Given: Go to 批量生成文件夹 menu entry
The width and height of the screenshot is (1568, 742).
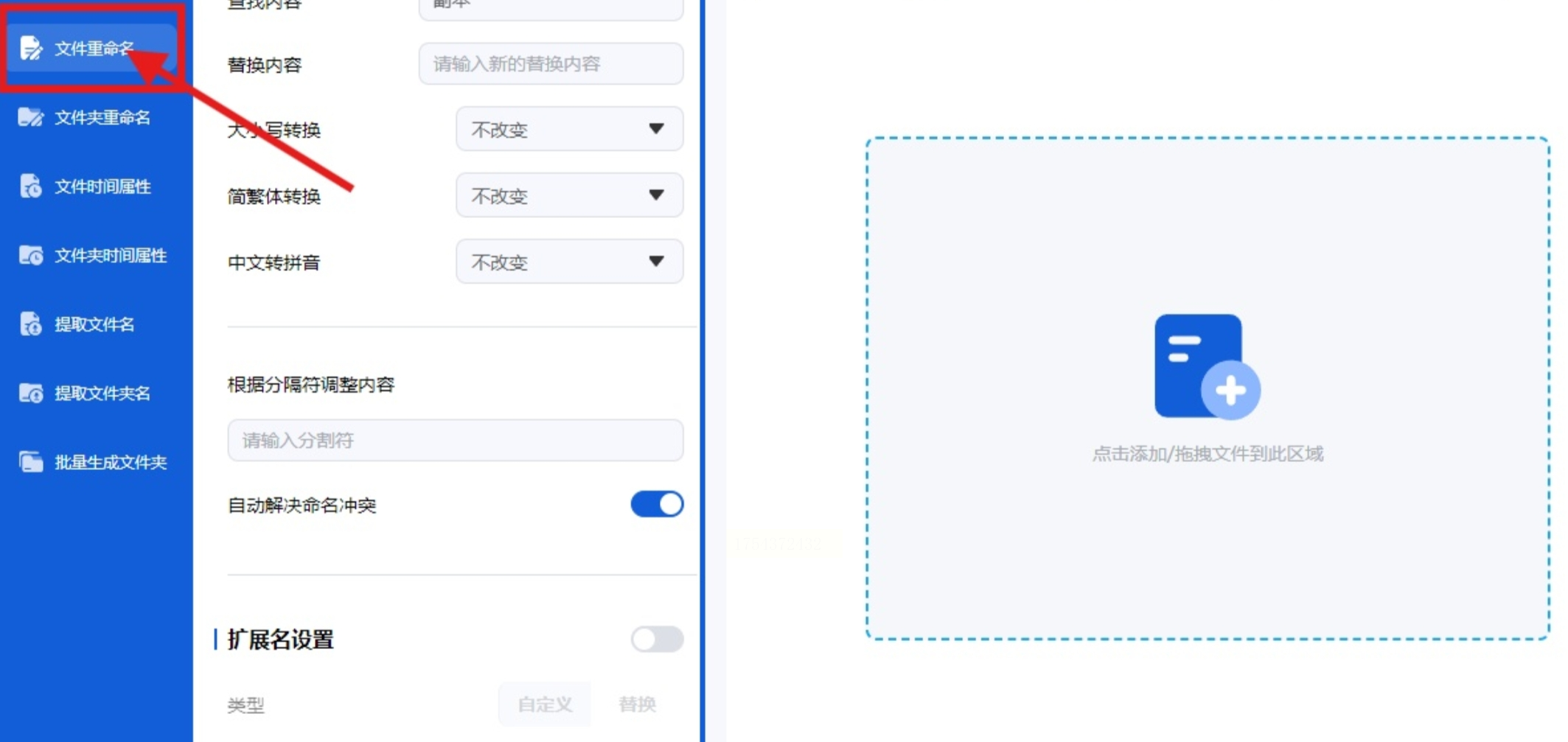Looking at the screenshot, I should click(x=111, y=463).
